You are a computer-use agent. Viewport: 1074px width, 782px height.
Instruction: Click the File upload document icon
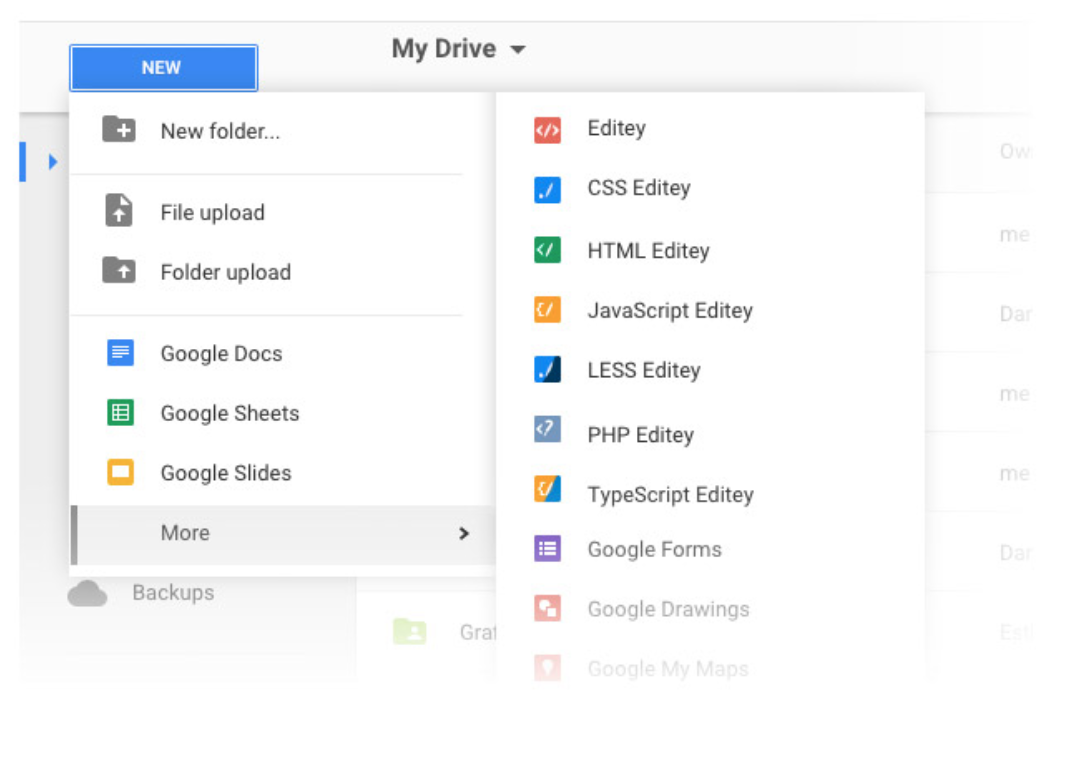pos(119,210)
